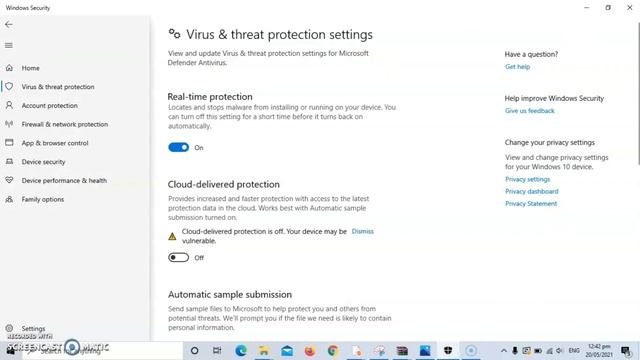640x360 pixels.
Task: Enable the Cloud-delivered protection toggle
Action: [178, 258]
